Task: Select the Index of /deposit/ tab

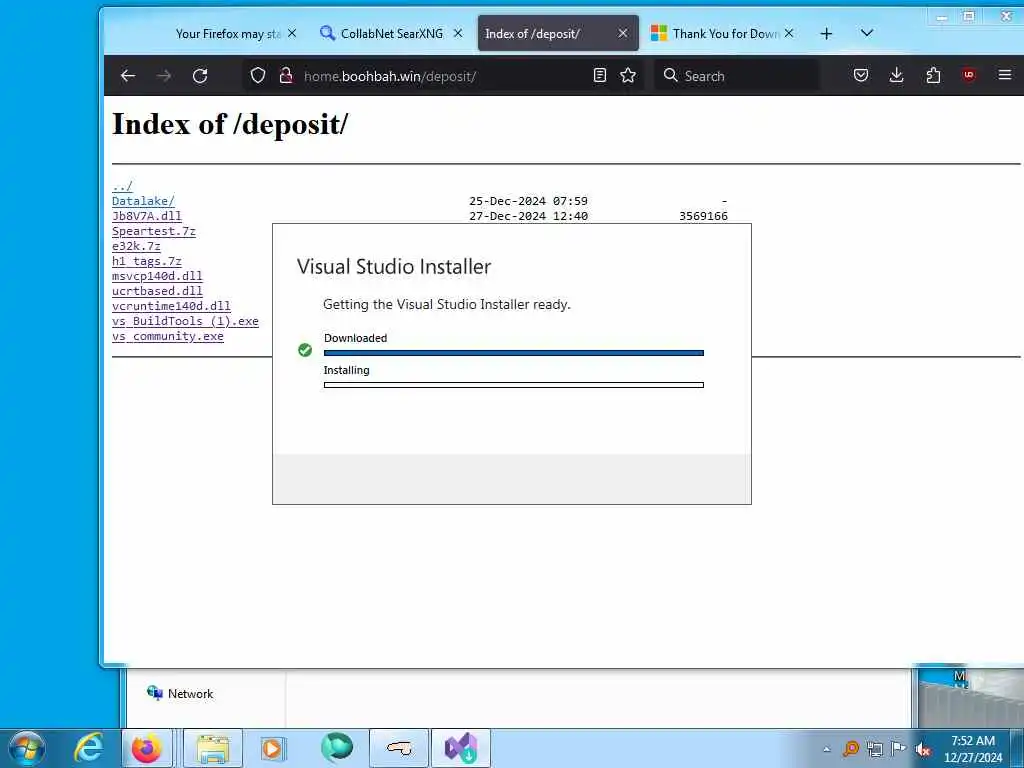Action: (x=558, y=33)
